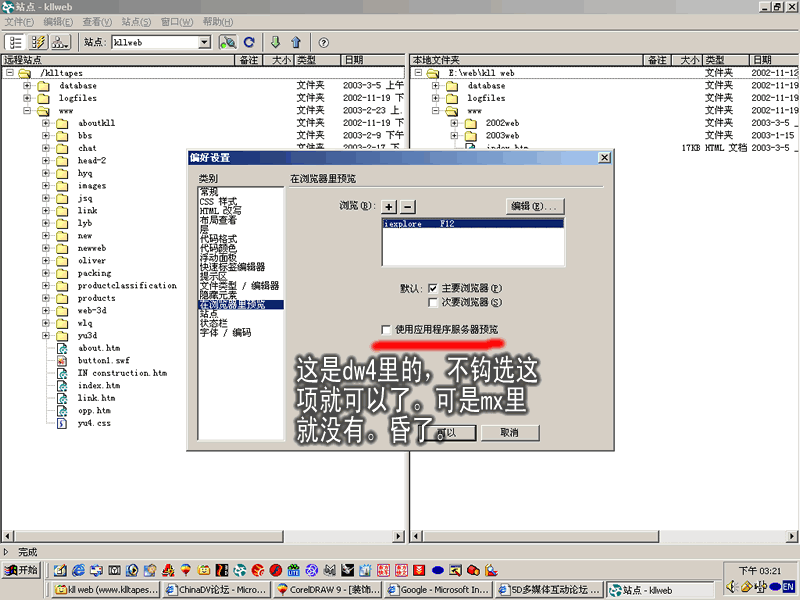Switch to CorelDRAW 9 taskbar window
The image size is (800, 600).
328,590
